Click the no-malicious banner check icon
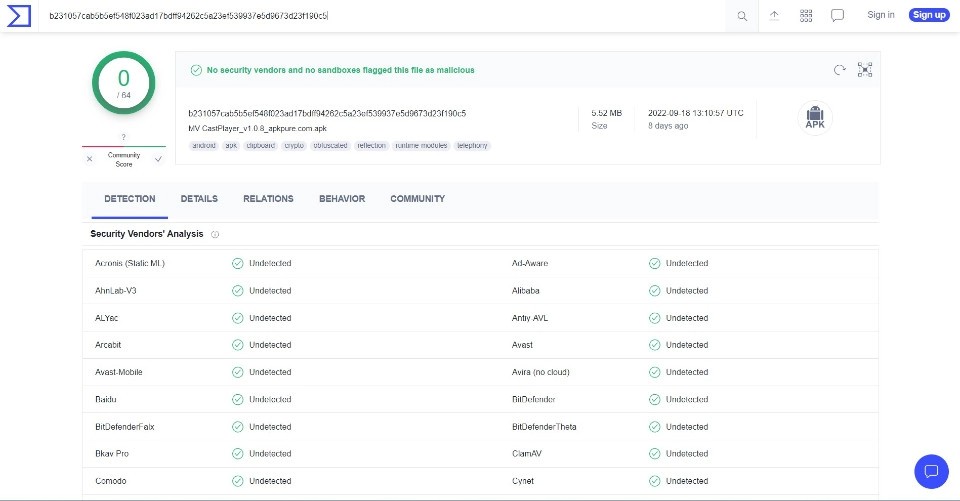 196,70
